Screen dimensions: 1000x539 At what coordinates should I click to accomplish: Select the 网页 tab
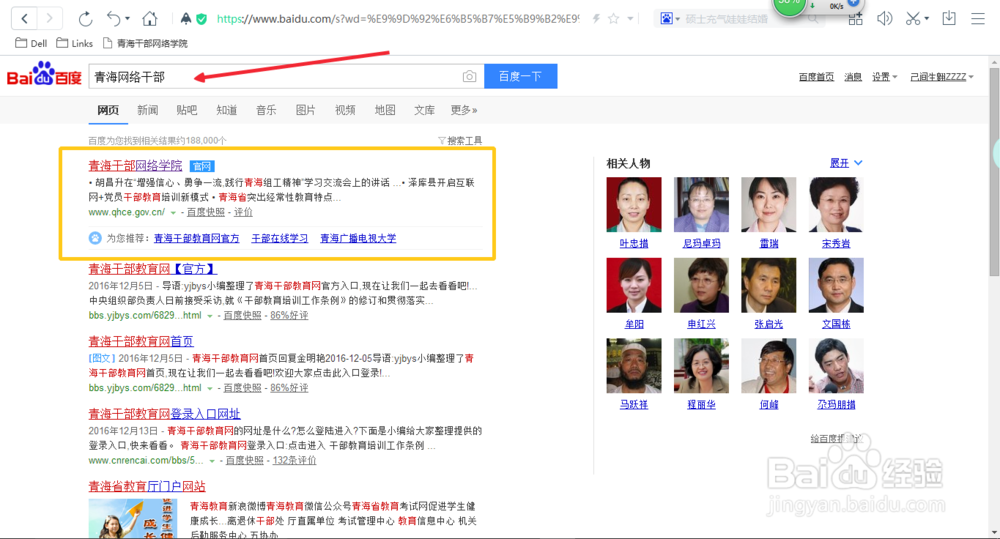(108, 110)
